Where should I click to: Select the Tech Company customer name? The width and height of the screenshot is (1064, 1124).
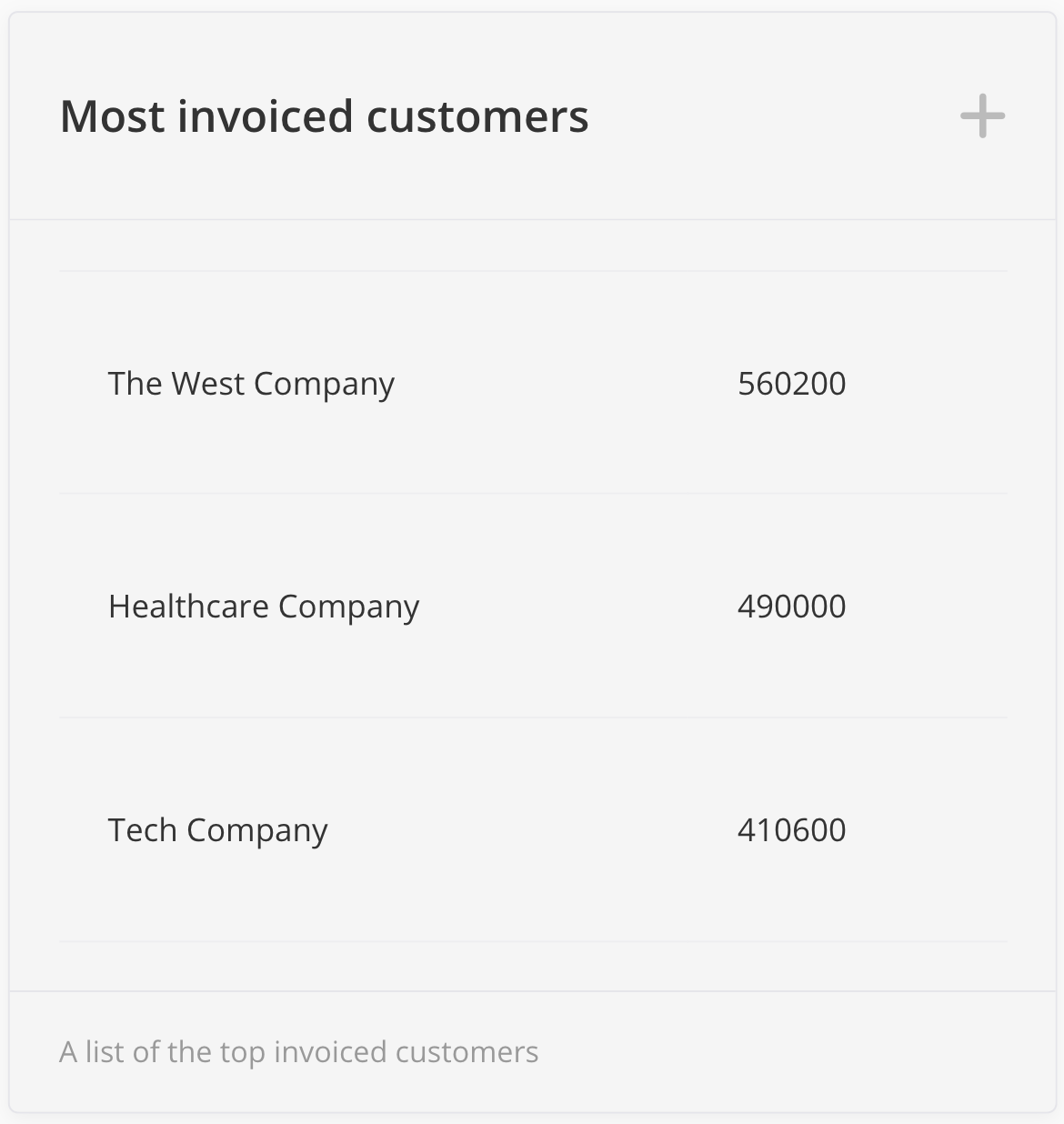pyautogui.click(x=217, y=830)
